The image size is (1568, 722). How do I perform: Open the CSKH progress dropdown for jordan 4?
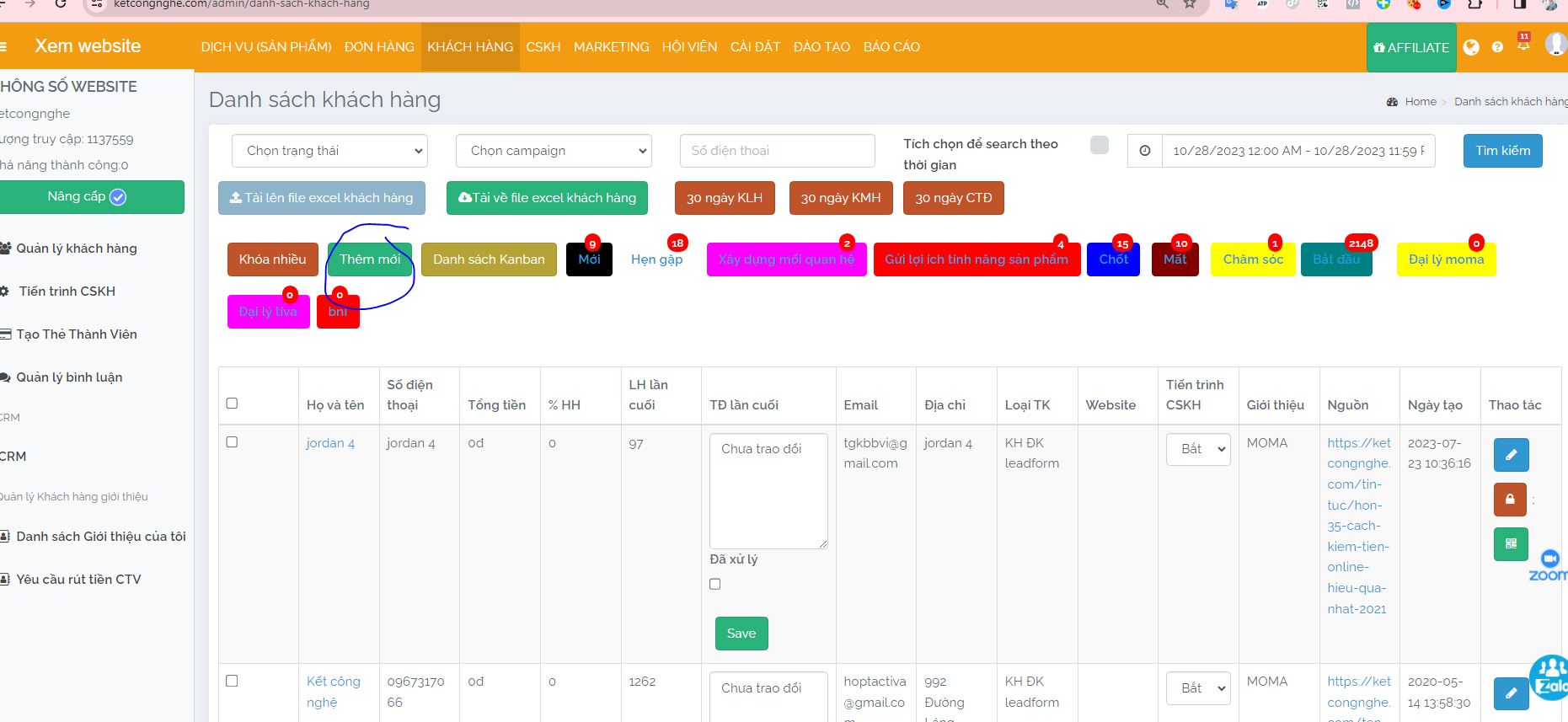tap(1198, 449)
